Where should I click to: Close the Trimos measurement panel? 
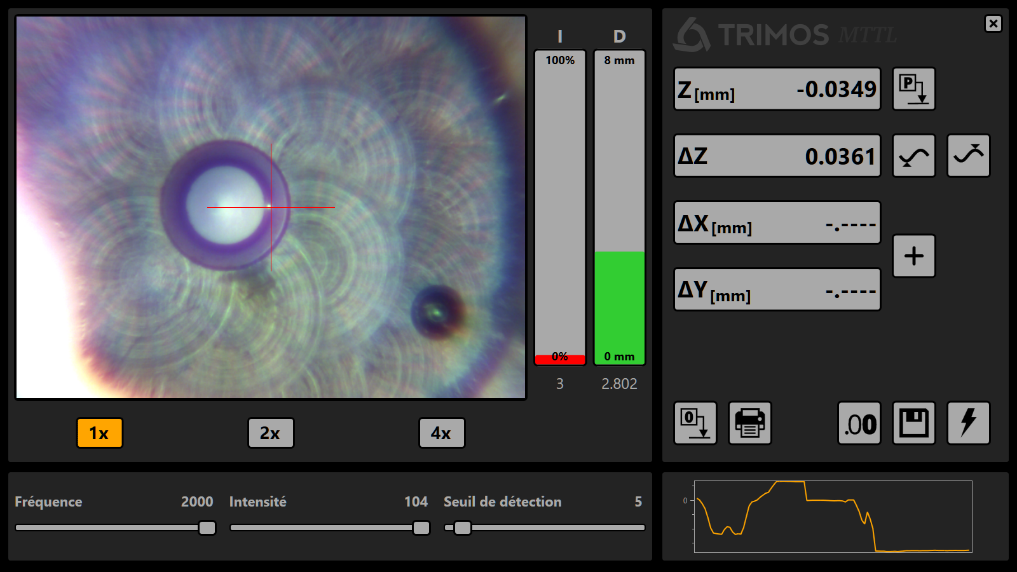[992, 24]
